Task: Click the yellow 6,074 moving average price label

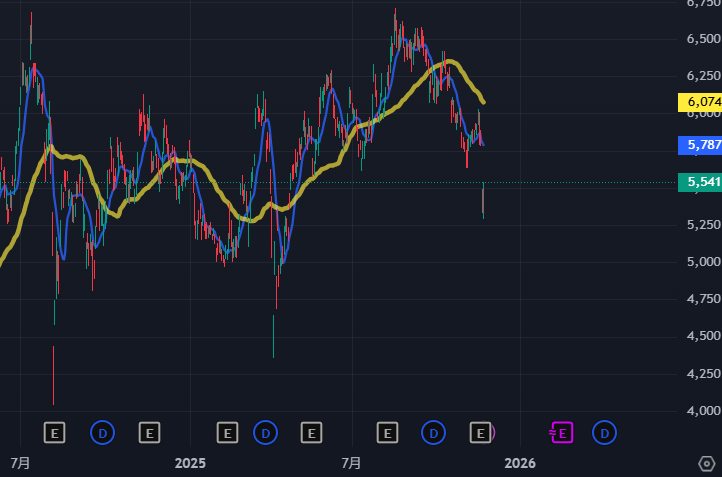Action: click(699, 101)
